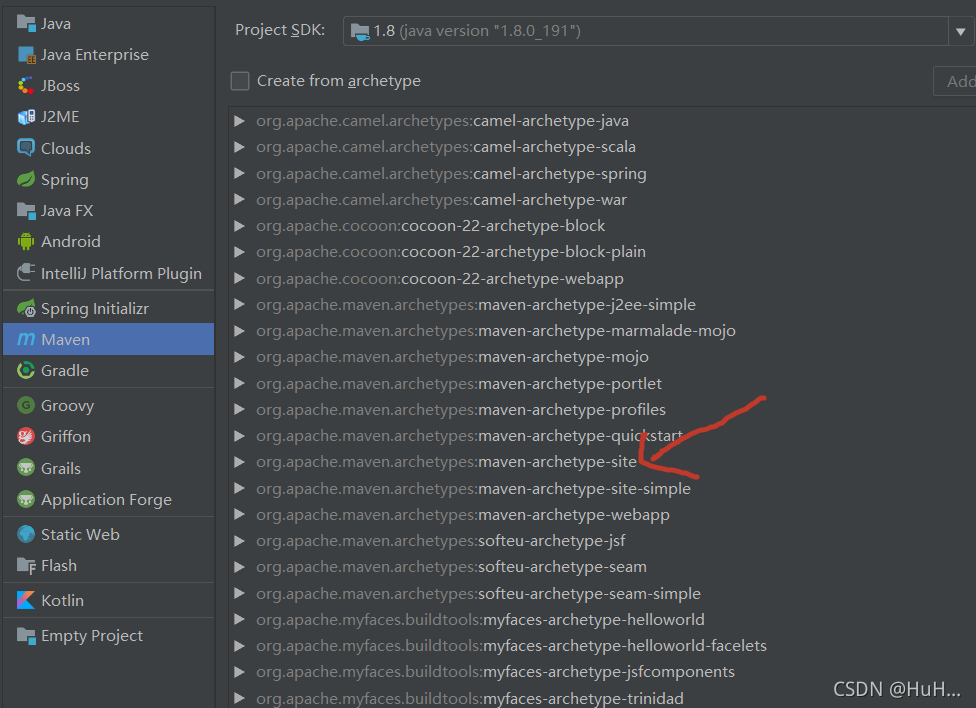Image resolution: width=976 pixels, height=708 pixels.
Task: Expand maven-archetype-site entry arrow
Action: point(239,462)
